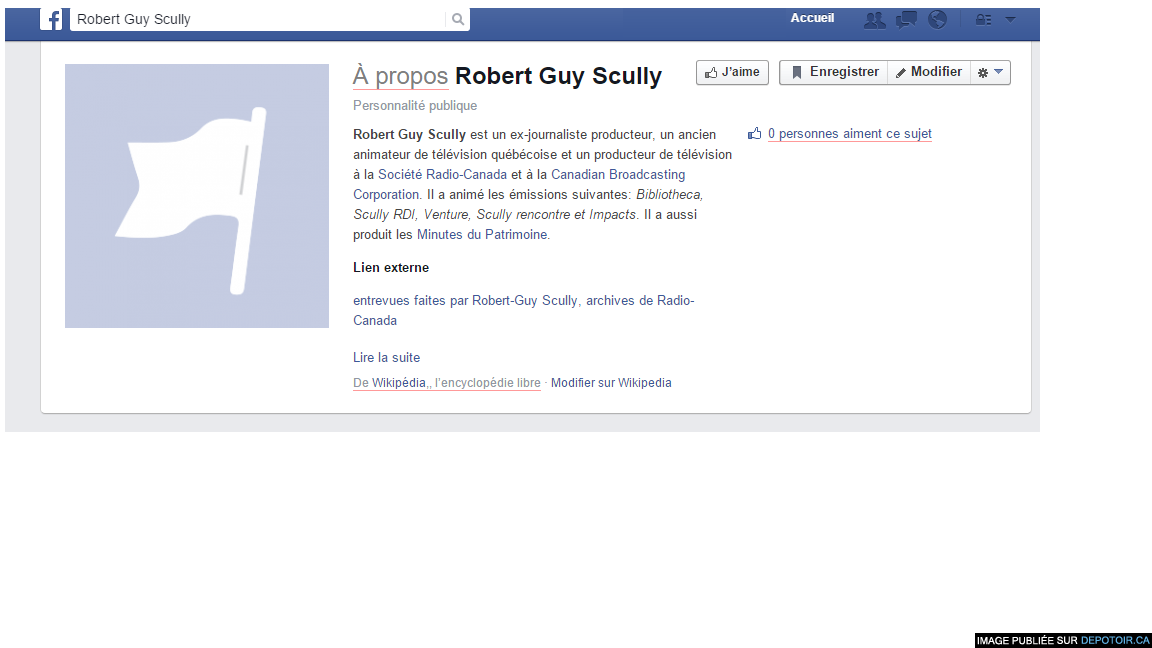Expand the account dropdown arrow
This screenshot has width=1152, height=648.
1010,20
